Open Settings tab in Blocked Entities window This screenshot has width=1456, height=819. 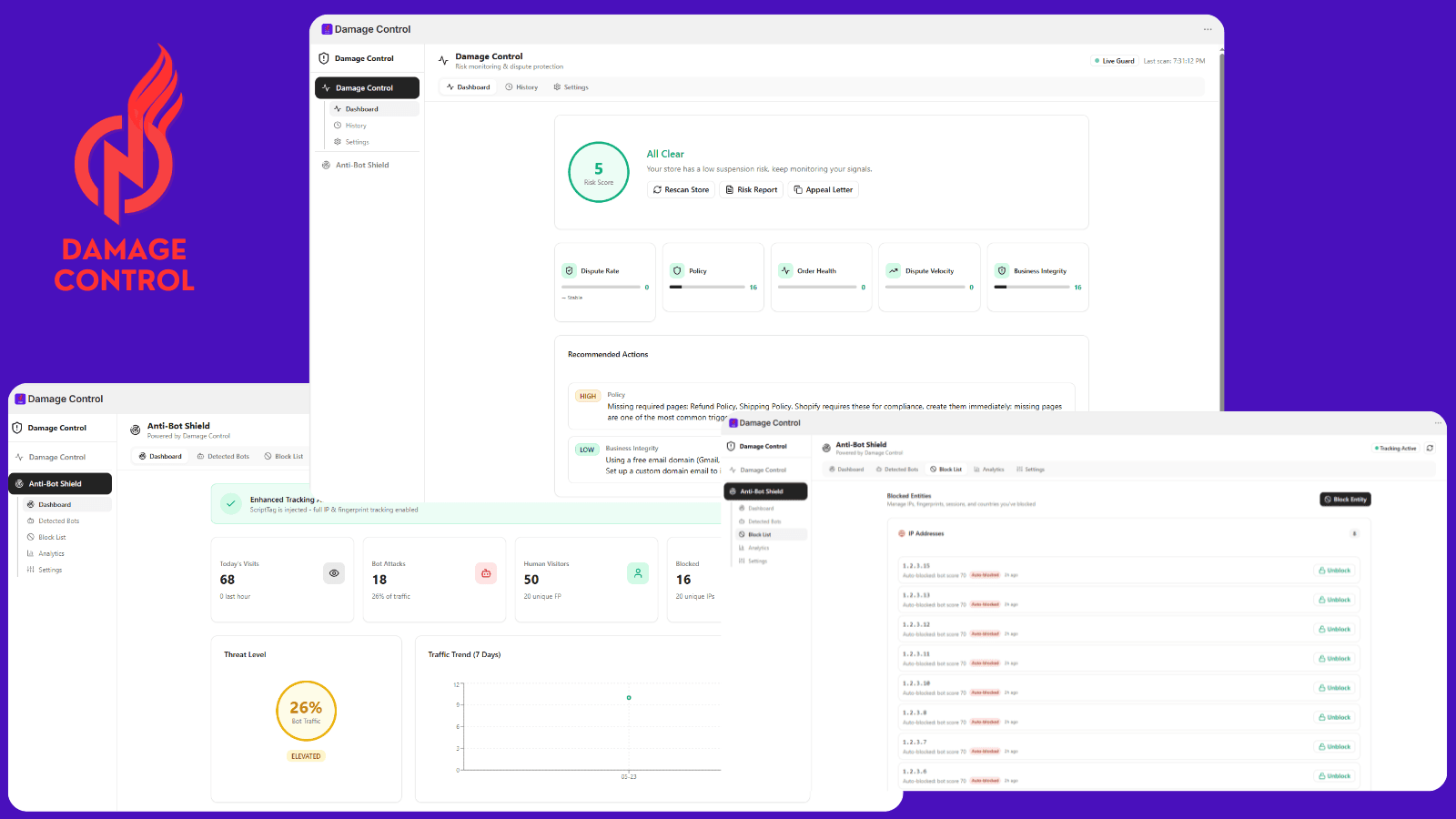tap(1030, 470)
